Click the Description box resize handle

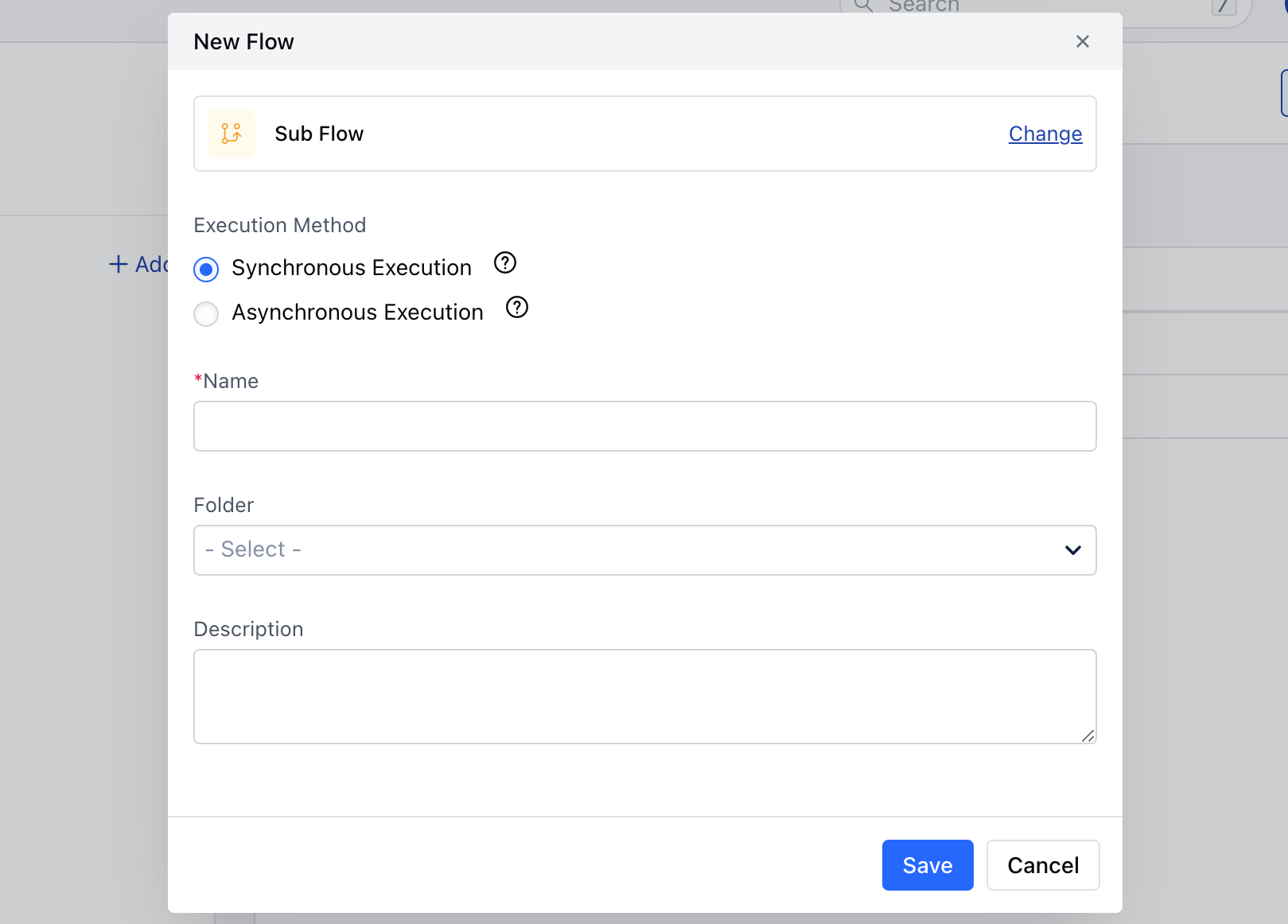pos(1088,736)
